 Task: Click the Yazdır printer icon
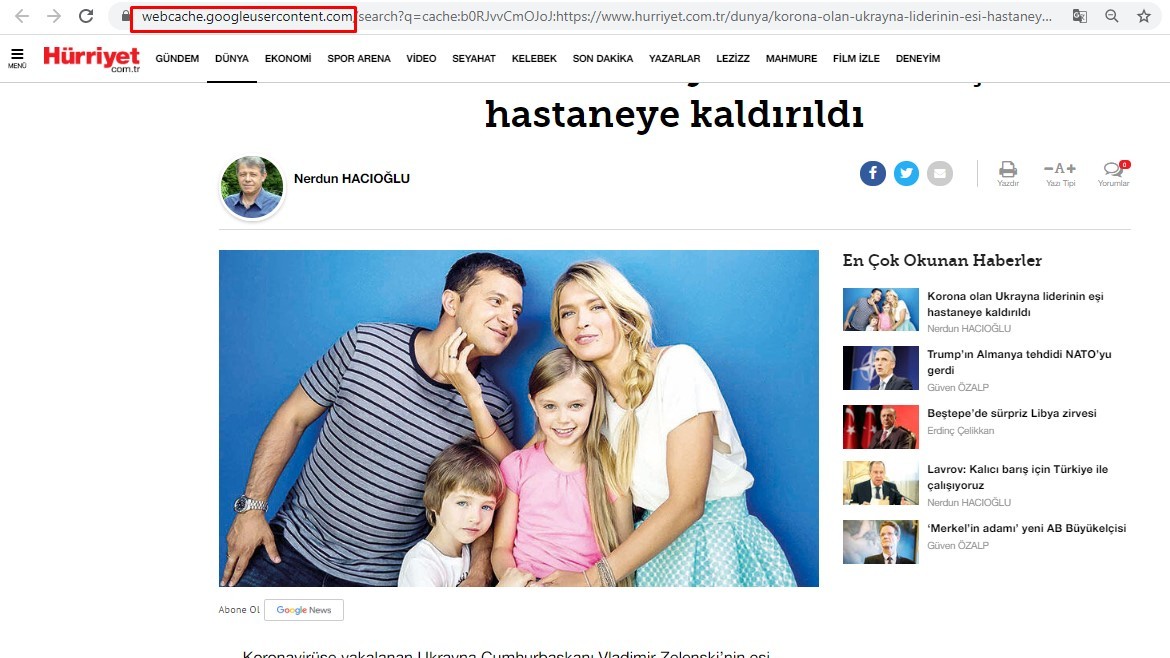pyautogui.click(x=1008, y=170)
